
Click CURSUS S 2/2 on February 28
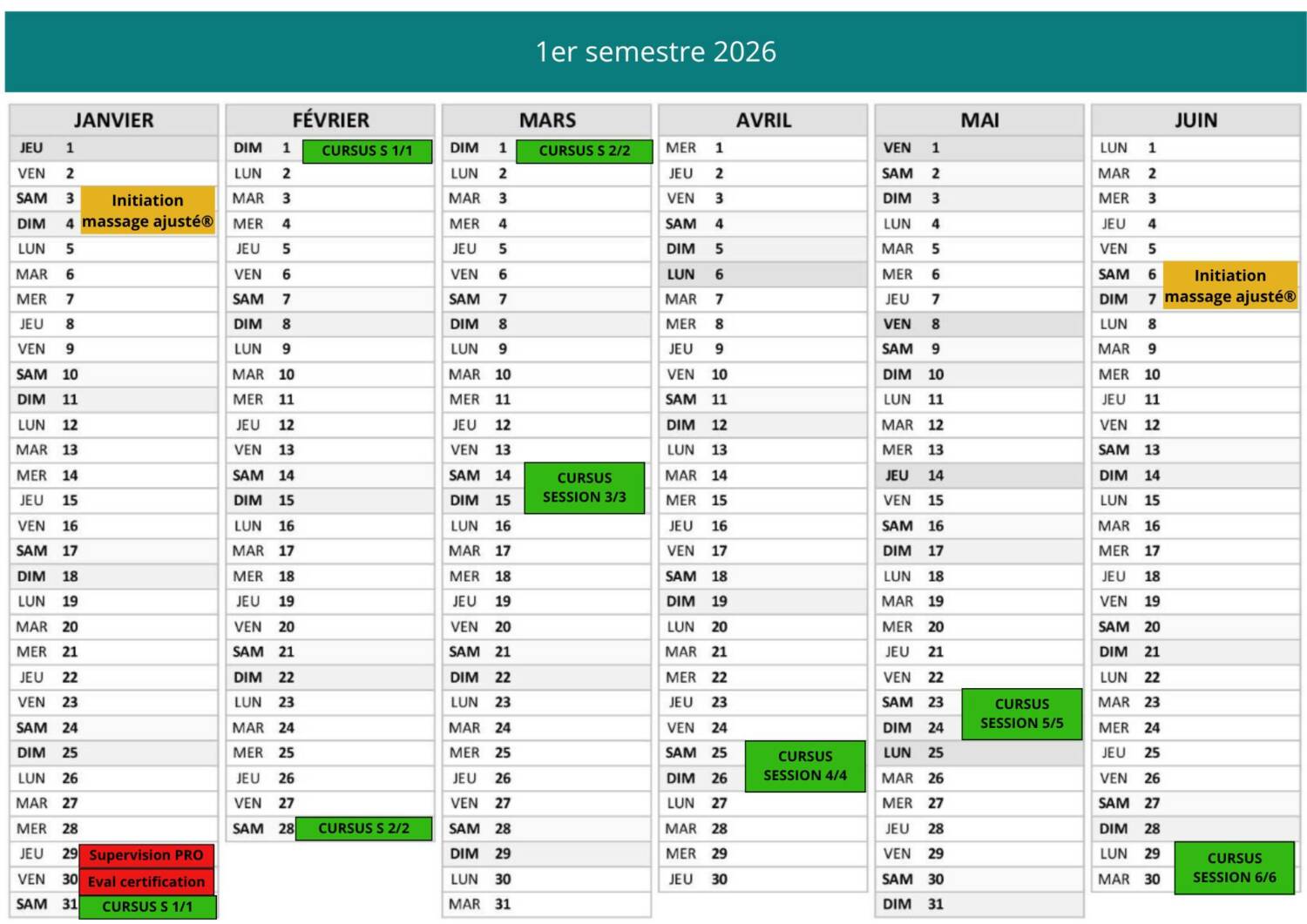pyautogui.click(x=363, y=828)
